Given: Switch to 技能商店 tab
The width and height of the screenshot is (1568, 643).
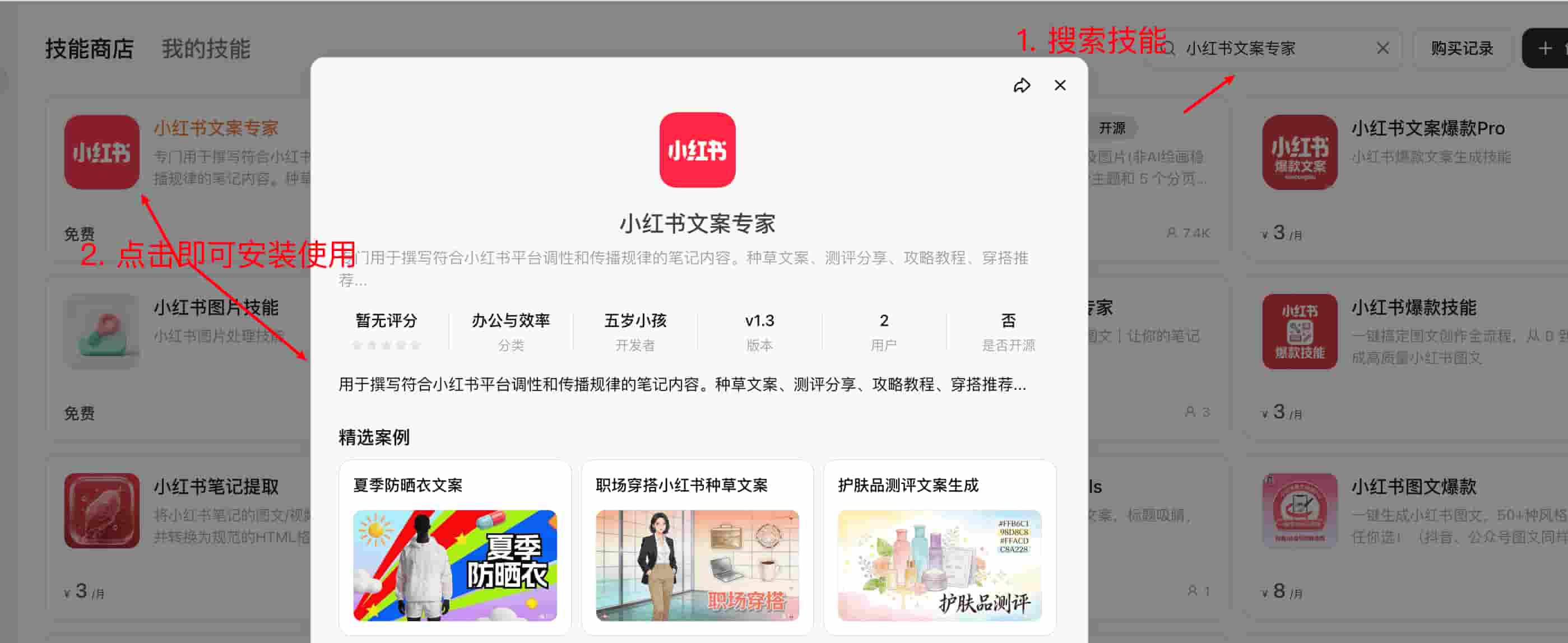Looking at the screenshot, I should (x=90, y=49).
